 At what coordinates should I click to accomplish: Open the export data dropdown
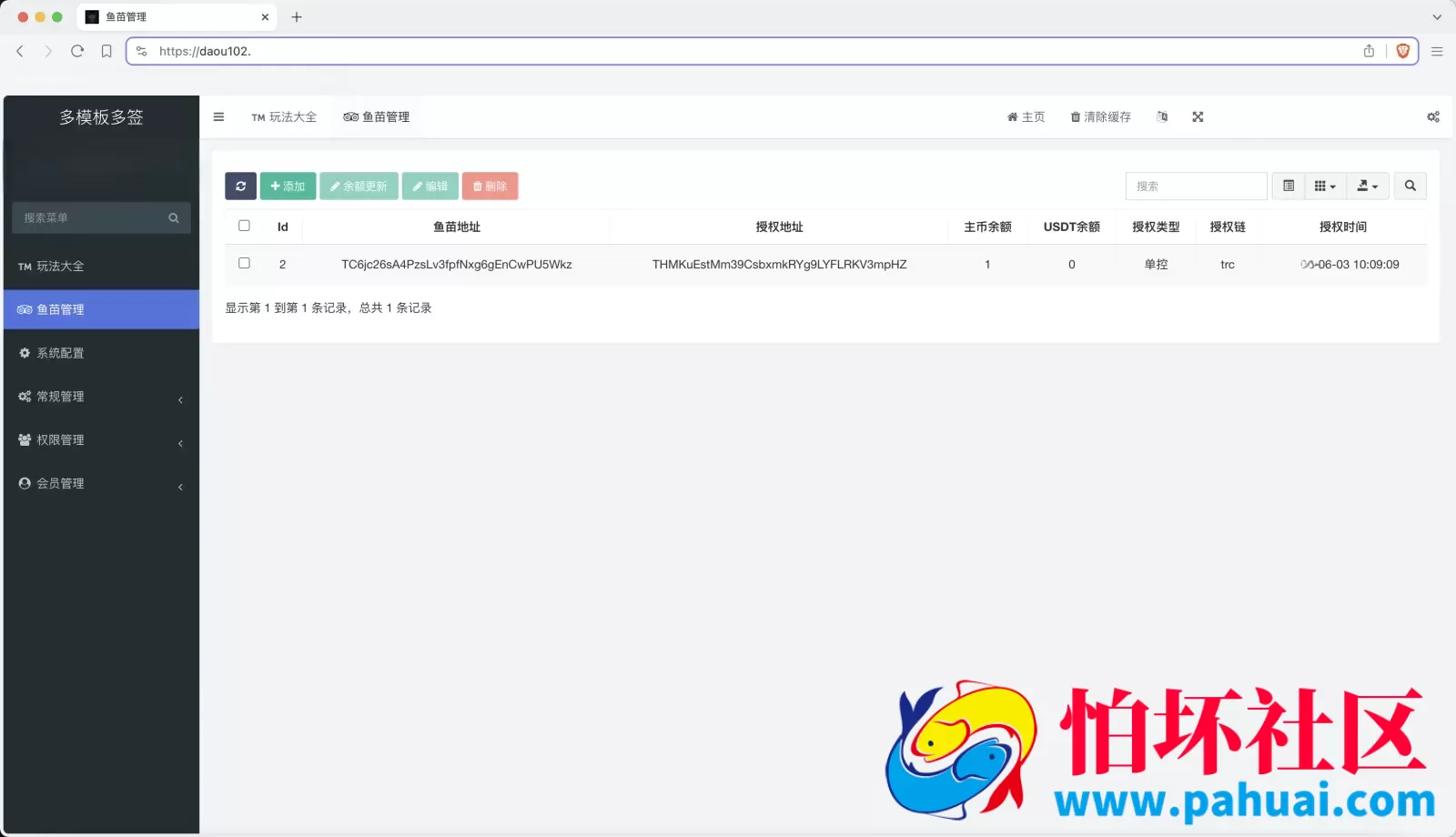1368,186
